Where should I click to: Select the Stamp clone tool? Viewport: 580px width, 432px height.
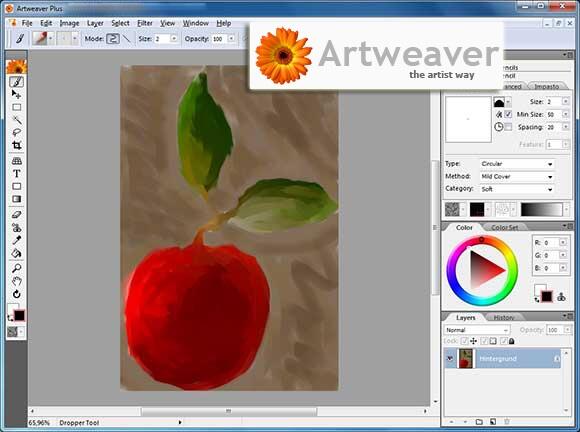click(16, 227)
